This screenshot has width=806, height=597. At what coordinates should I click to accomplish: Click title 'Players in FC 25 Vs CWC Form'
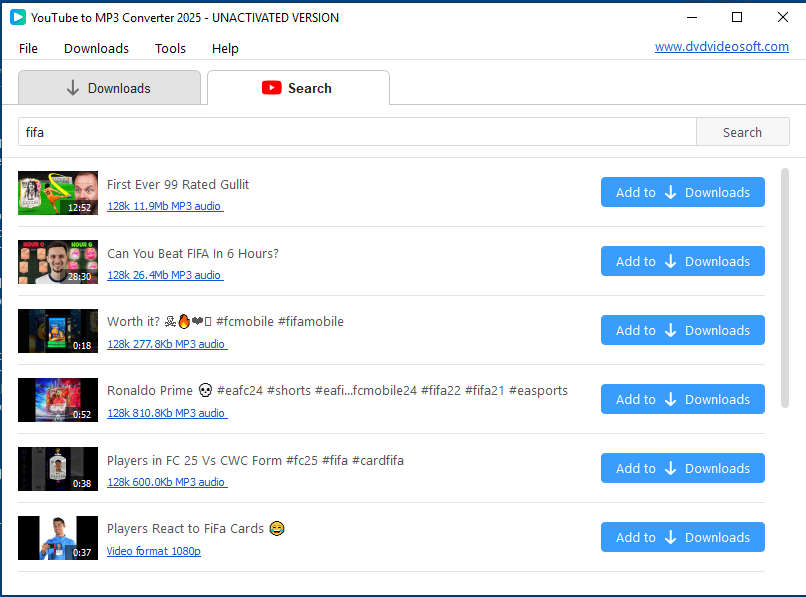click(x=255, y=460)
